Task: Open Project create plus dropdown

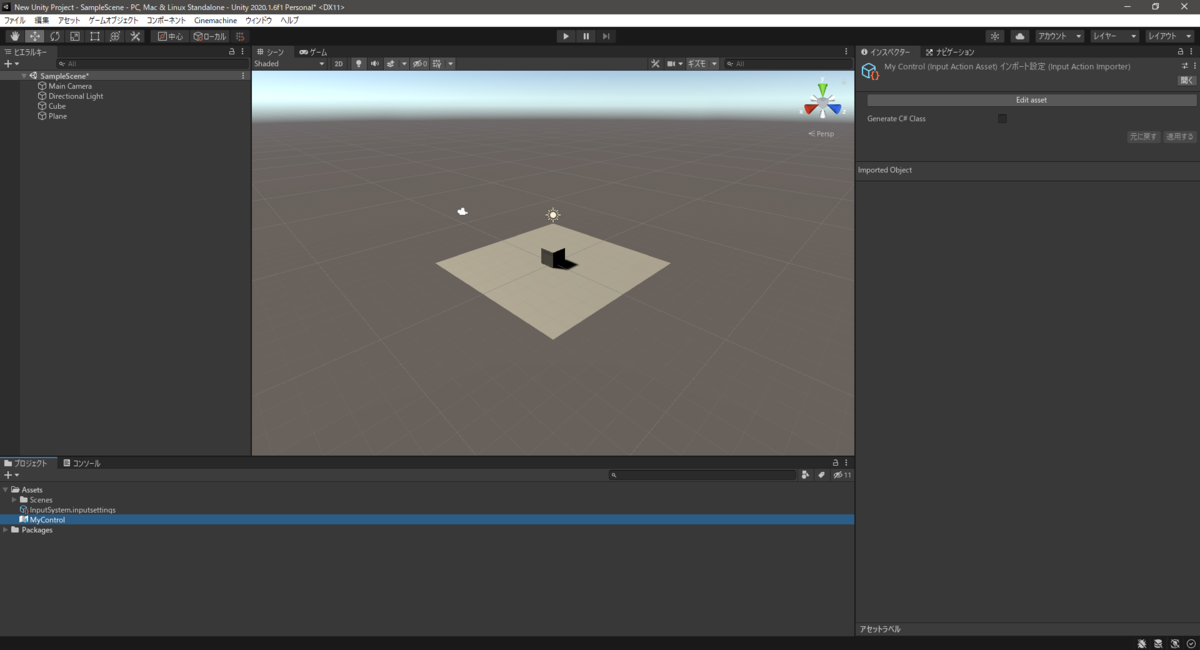Action: (x=11, y=475)
